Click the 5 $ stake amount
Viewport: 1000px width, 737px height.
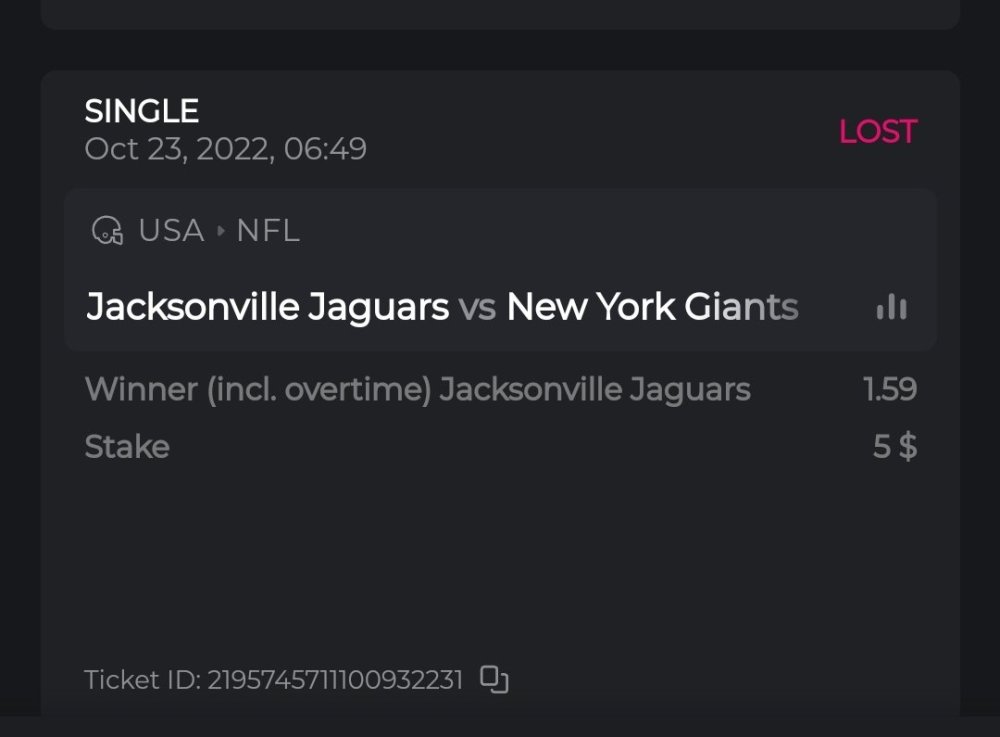pyautogui.click(x=894, y=446)
